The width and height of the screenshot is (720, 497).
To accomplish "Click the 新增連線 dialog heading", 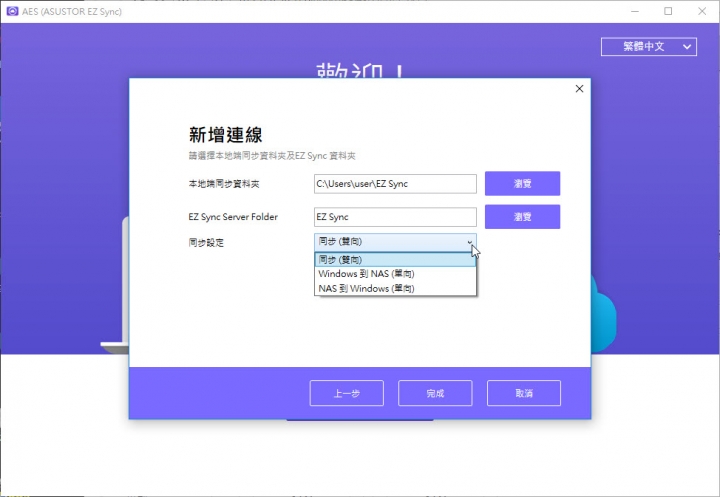I will tap(225, 135).
